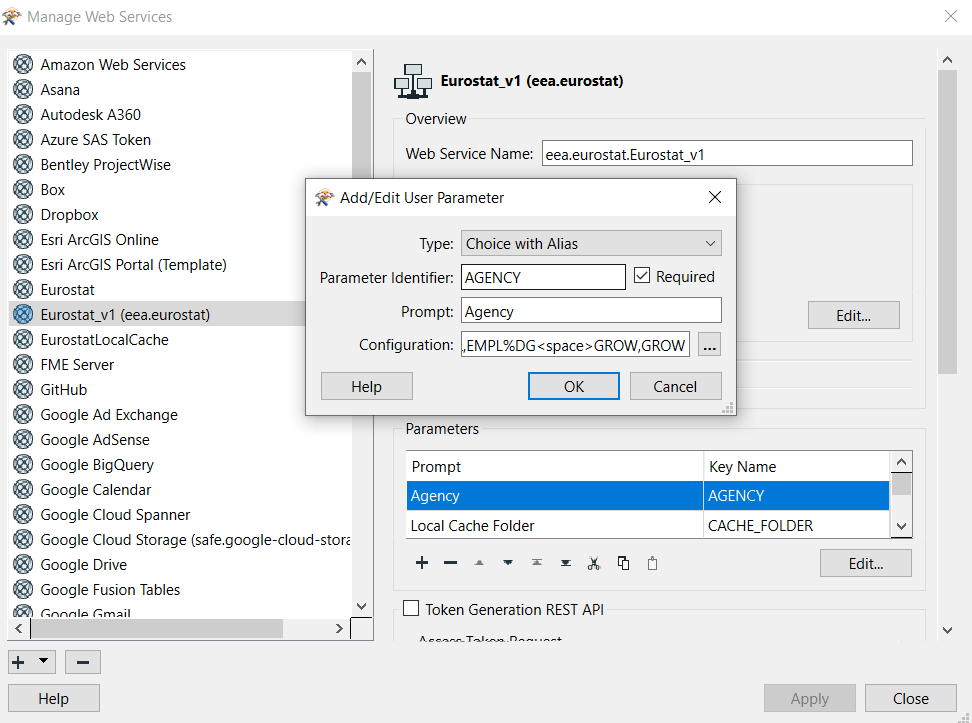Click the remove parameter minus icon
This screenshot has width=972, height=723.
(450, 563)
